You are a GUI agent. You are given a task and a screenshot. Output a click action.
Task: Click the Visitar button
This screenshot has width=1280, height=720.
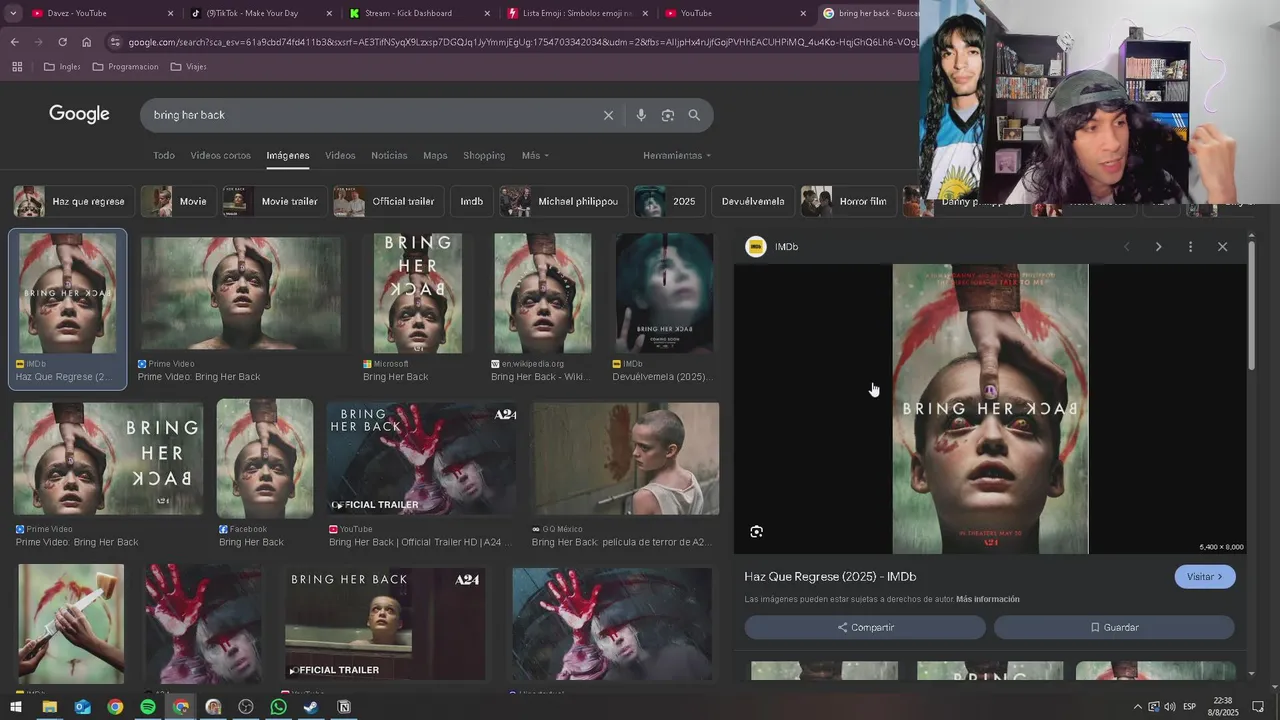tap(1205, 577)
